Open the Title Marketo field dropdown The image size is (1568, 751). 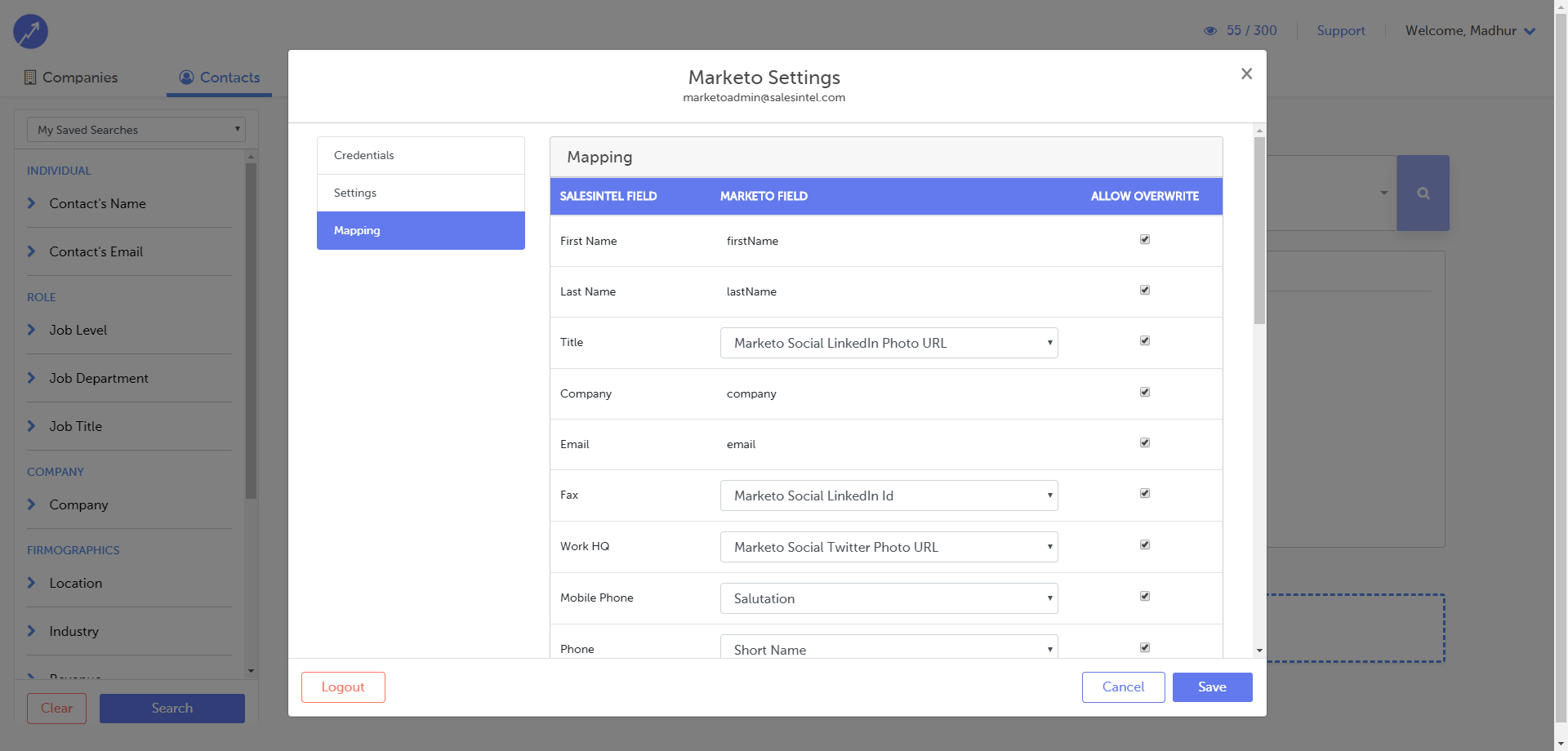[889, 343]
